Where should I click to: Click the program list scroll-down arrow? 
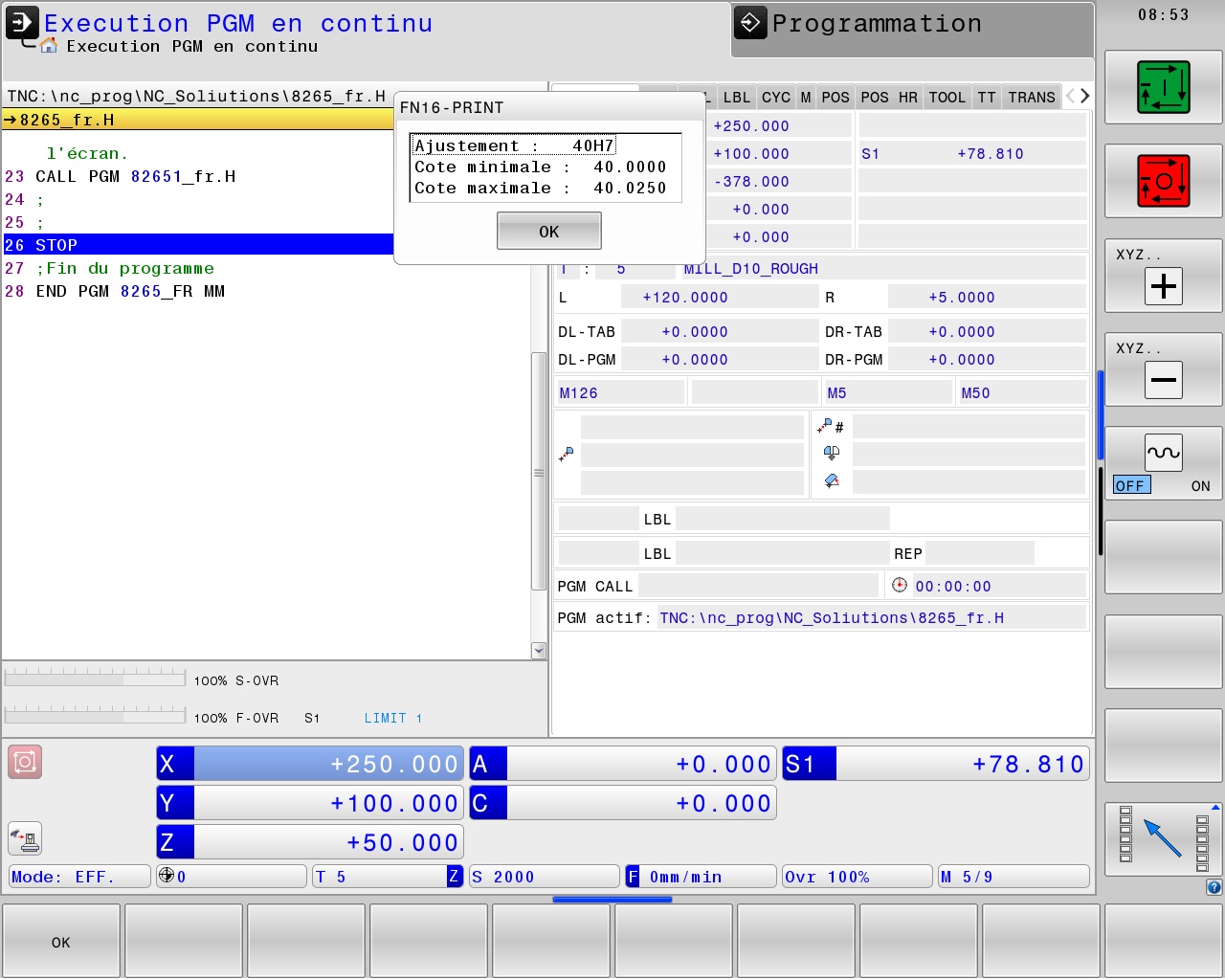tap(539, 651)
